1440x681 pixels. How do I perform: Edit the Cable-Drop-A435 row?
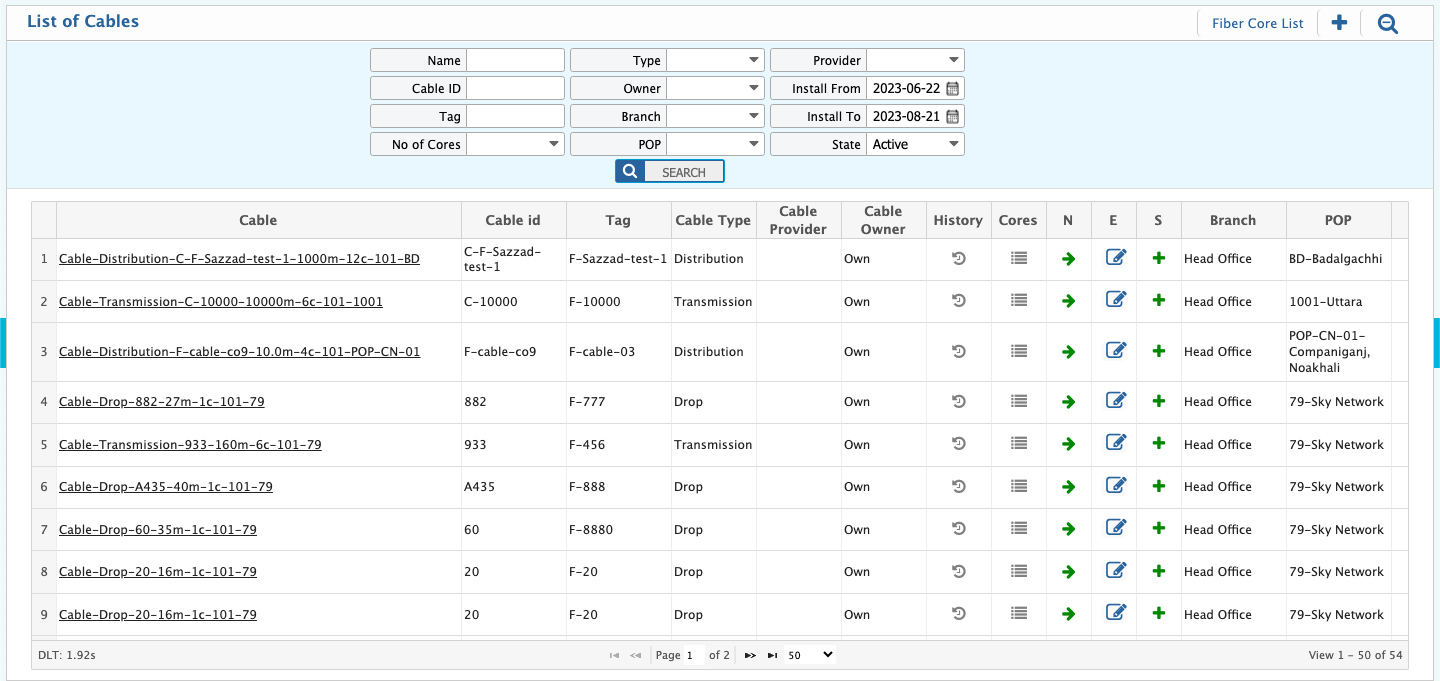(1115, 486)
